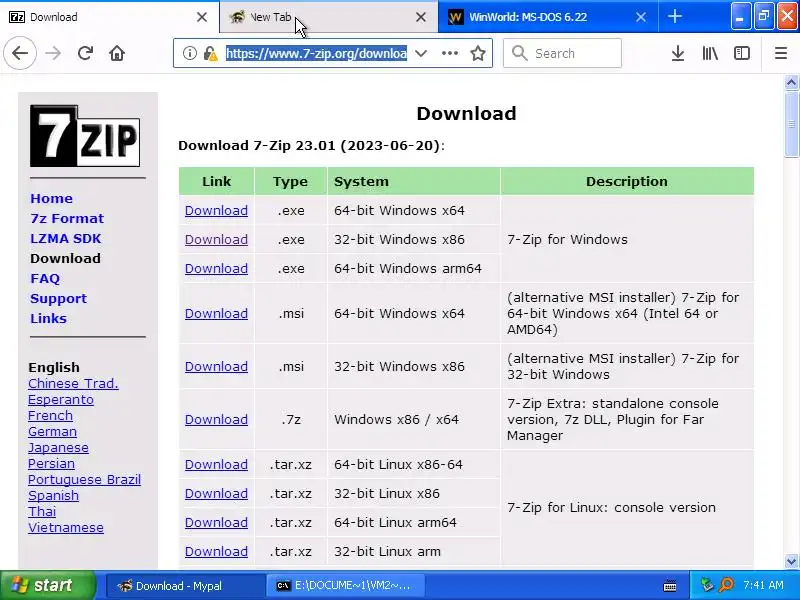Bookmark this page with the star

point(478,53)
